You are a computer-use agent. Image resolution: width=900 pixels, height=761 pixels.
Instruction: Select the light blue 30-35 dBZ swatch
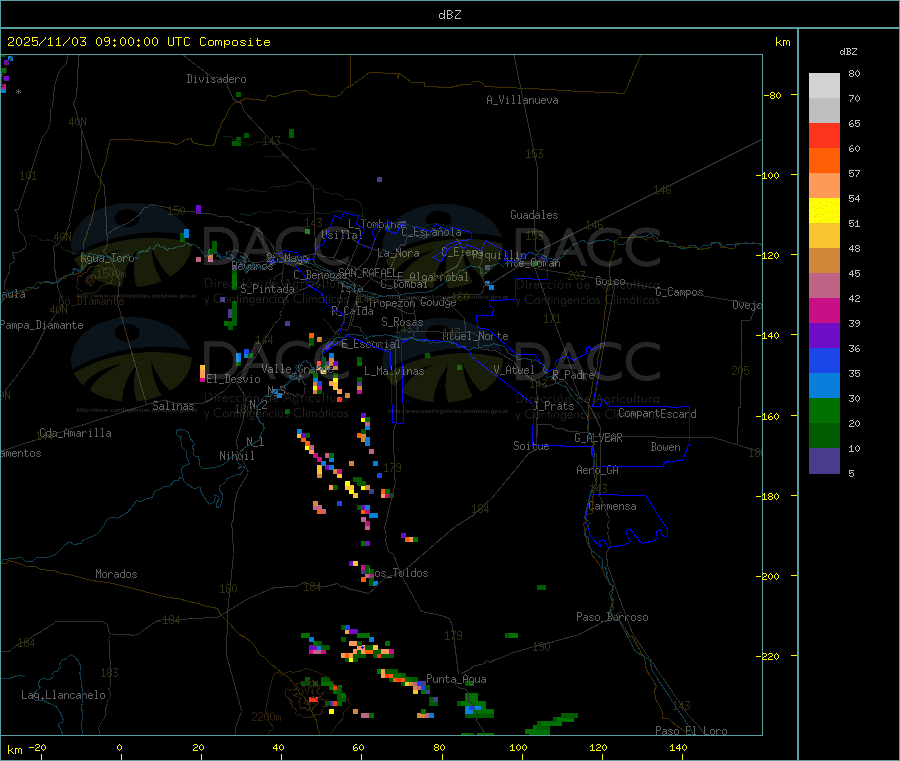[x=824, y=386]
